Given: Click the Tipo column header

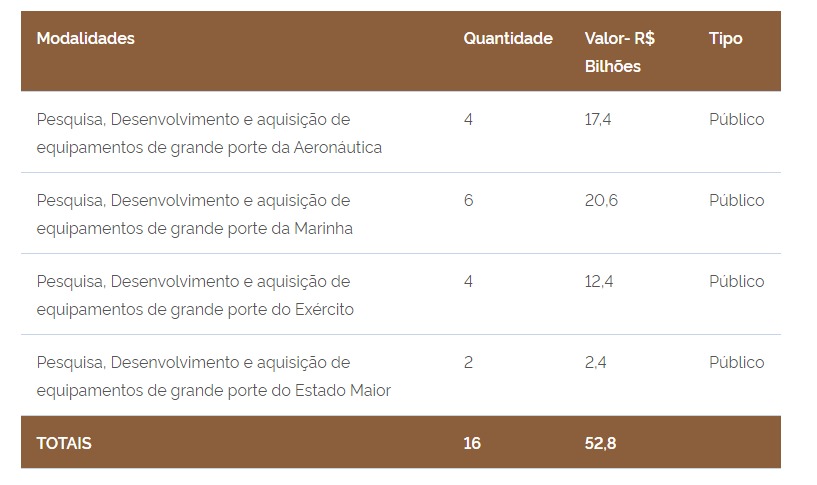Looking at the screenshot, I should point(725,39).
